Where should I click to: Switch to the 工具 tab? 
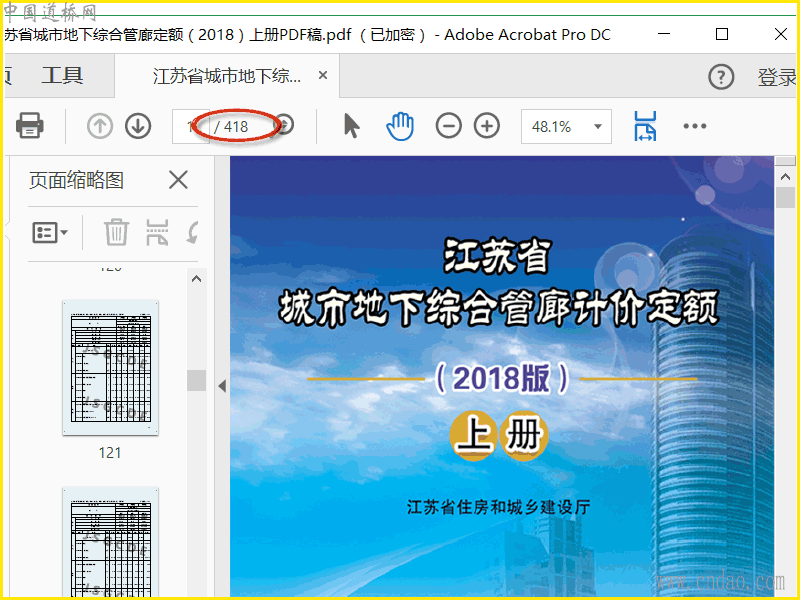click(x=62, y=76)
